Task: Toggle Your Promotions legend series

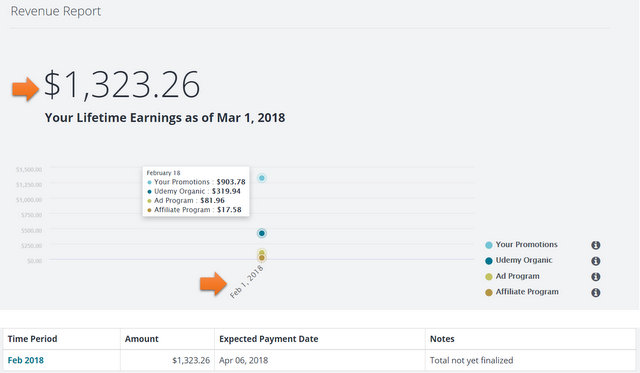Action: [521, 245]
